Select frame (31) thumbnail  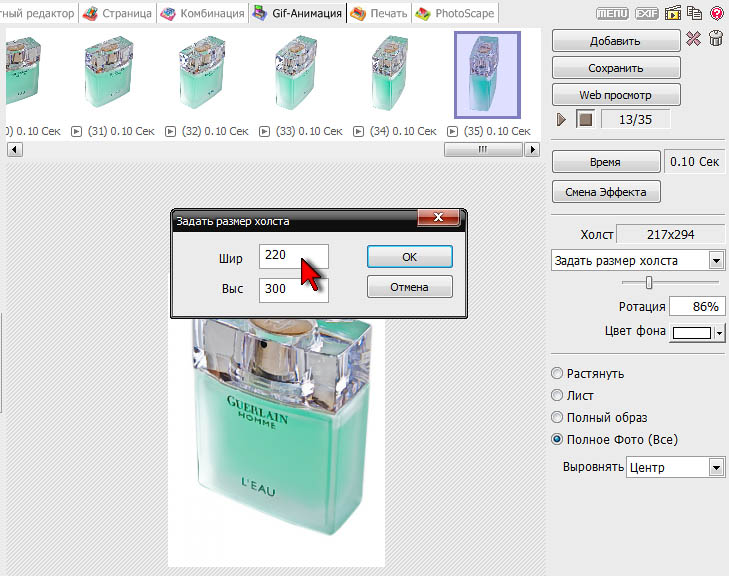click(x=109, y=72)
